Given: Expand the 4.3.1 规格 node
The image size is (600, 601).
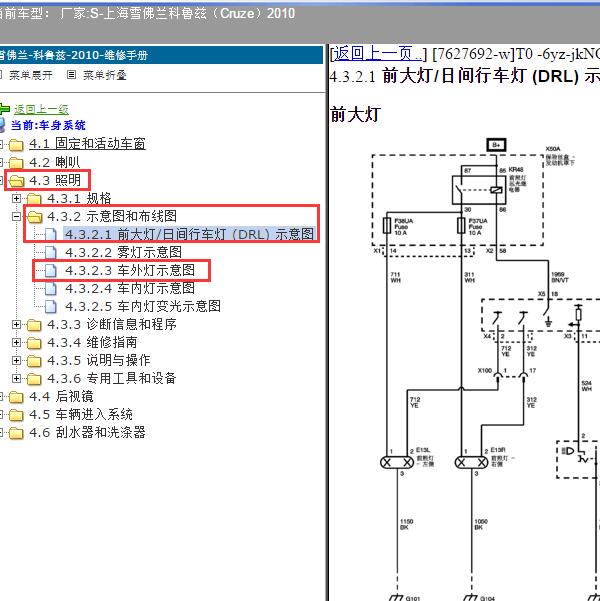Looking at the screenshot, I should (x=16, y=199).
